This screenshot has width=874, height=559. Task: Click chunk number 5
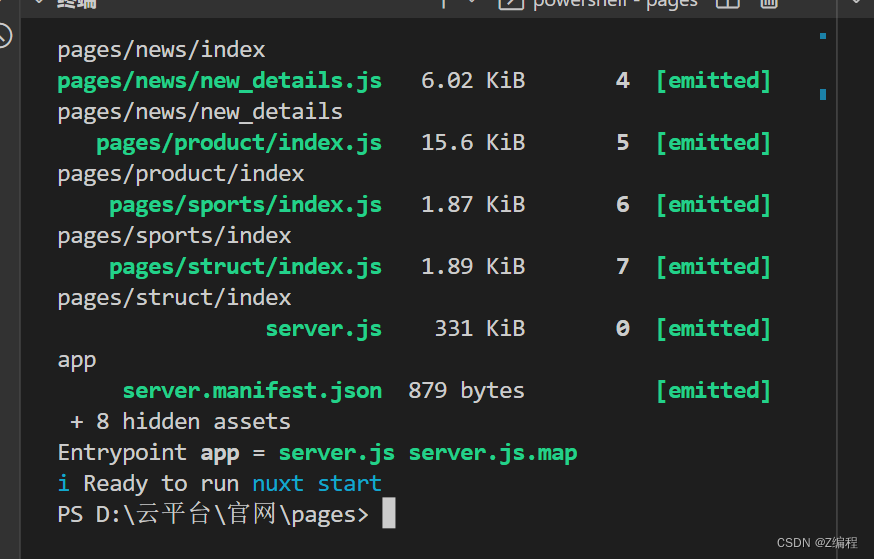[x=623, y=143]
